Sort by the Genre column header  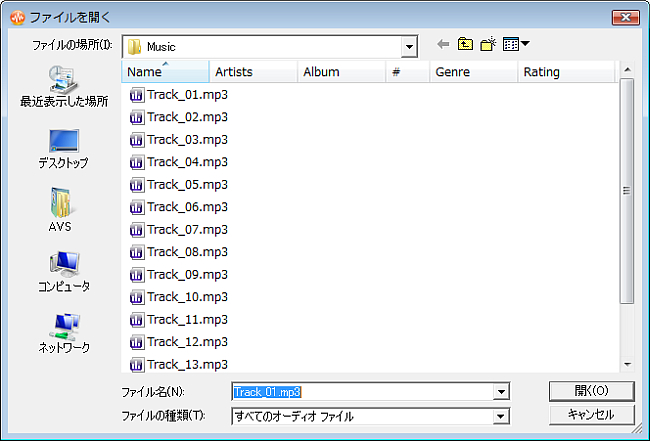click(x=474, y=72)
